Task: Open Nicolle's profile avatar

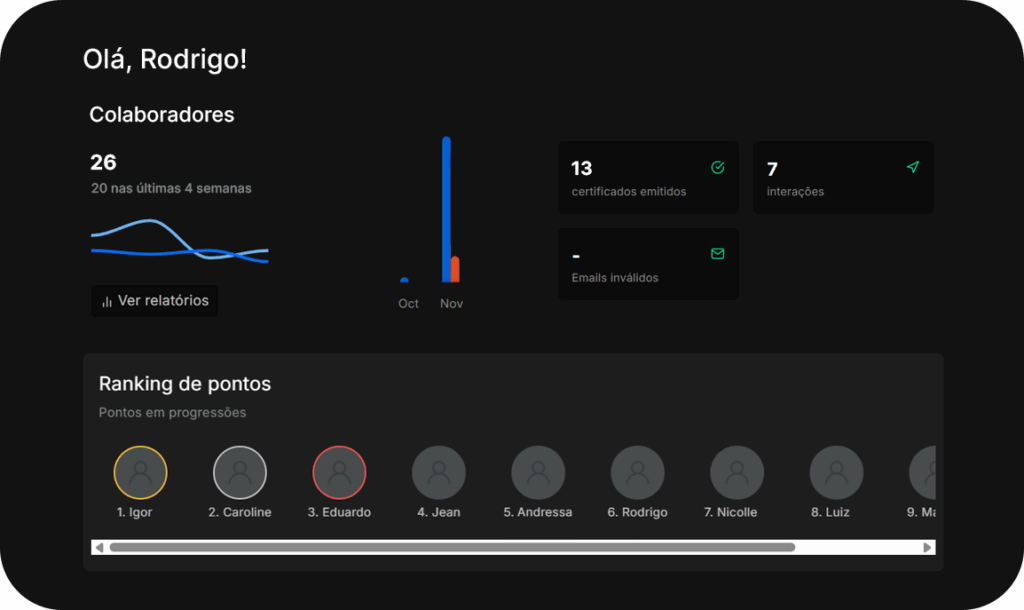Action: coord(737,473)
